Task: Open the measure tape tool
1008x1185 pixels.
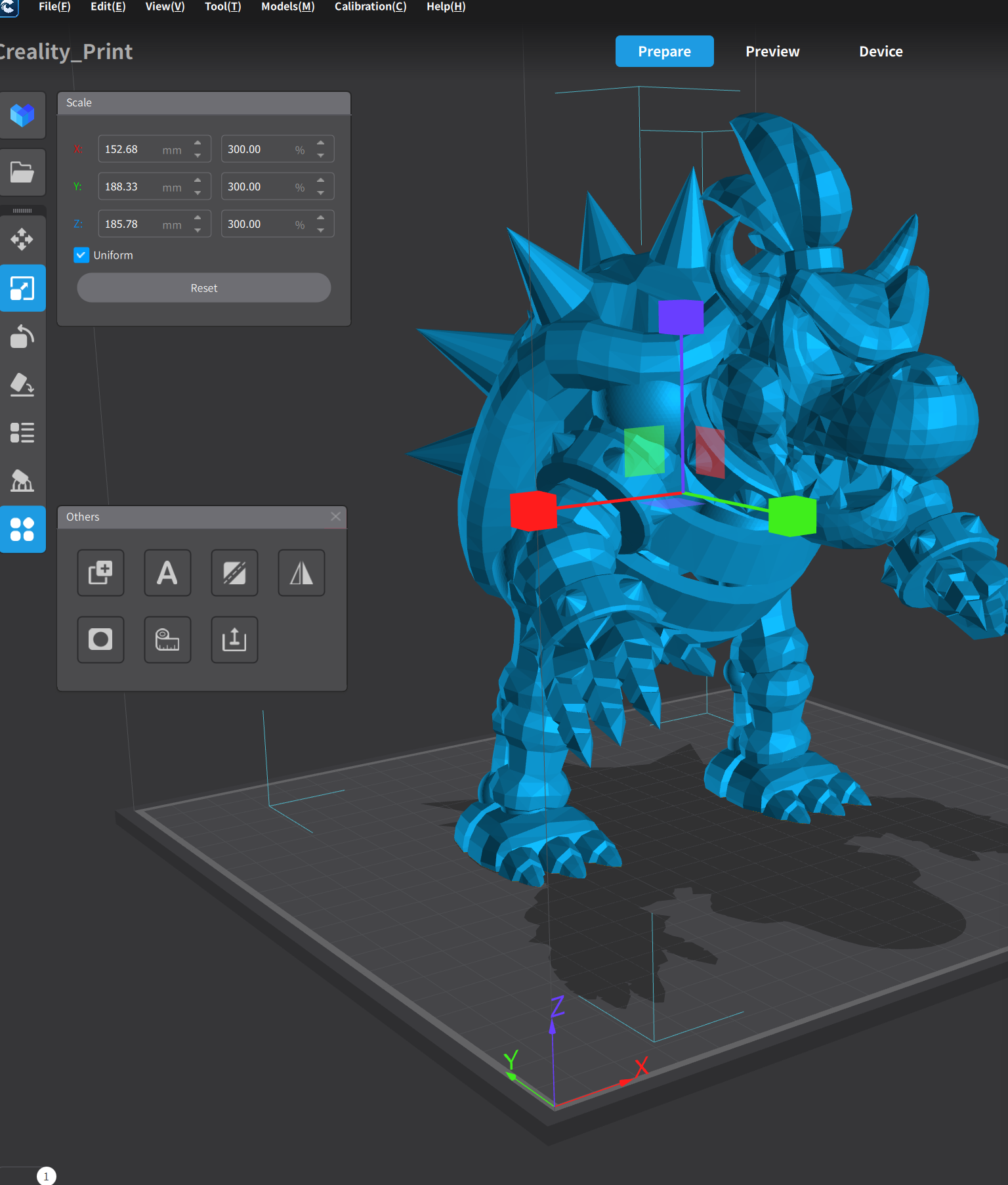Action: tap(167, 639)
